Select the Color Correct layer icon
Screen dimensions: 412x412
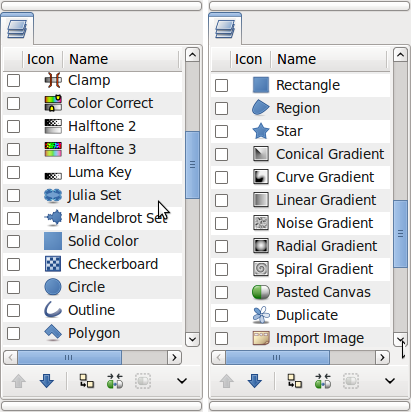click(x=53, y=103)
